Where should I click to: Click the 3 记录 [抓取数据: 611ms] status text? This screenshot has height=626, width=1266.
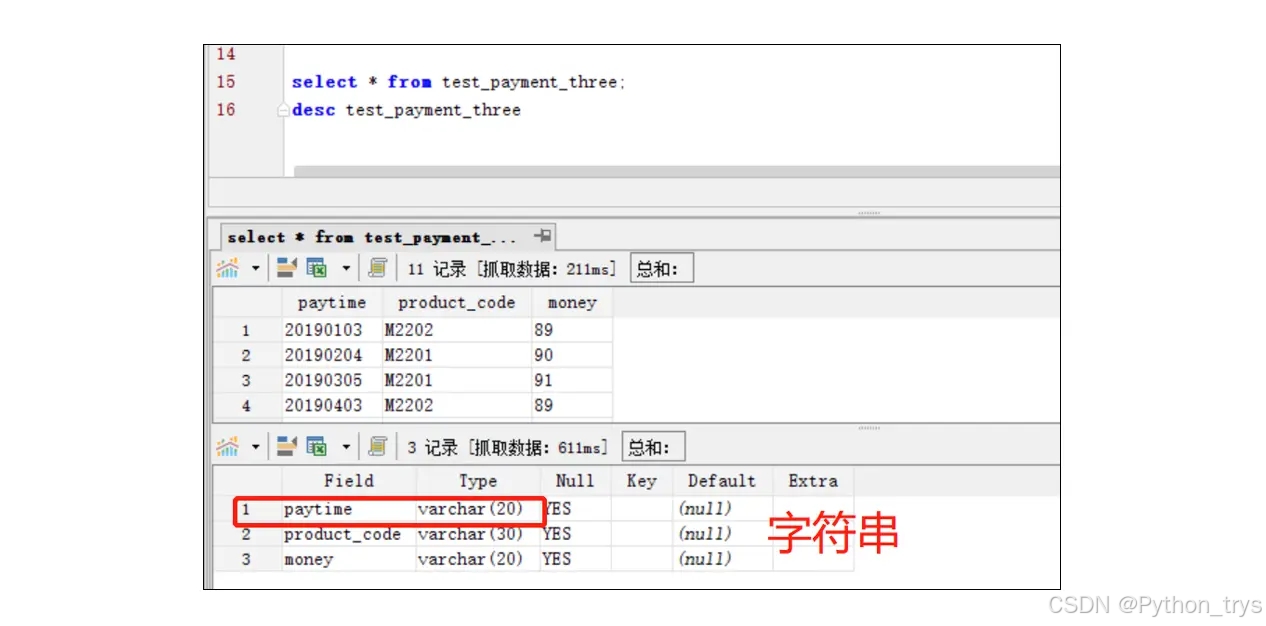508,447
